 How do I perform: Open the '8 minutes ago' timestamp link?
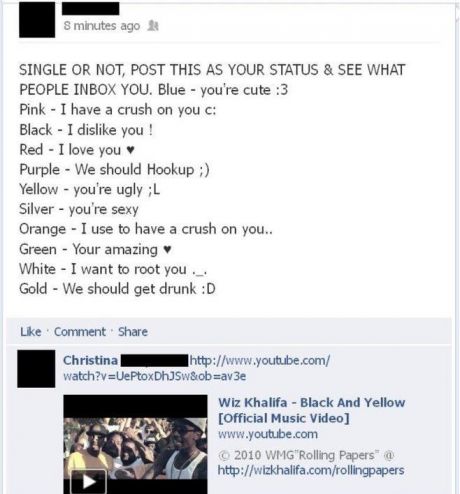pyautogui.click(x=102, y=26)
